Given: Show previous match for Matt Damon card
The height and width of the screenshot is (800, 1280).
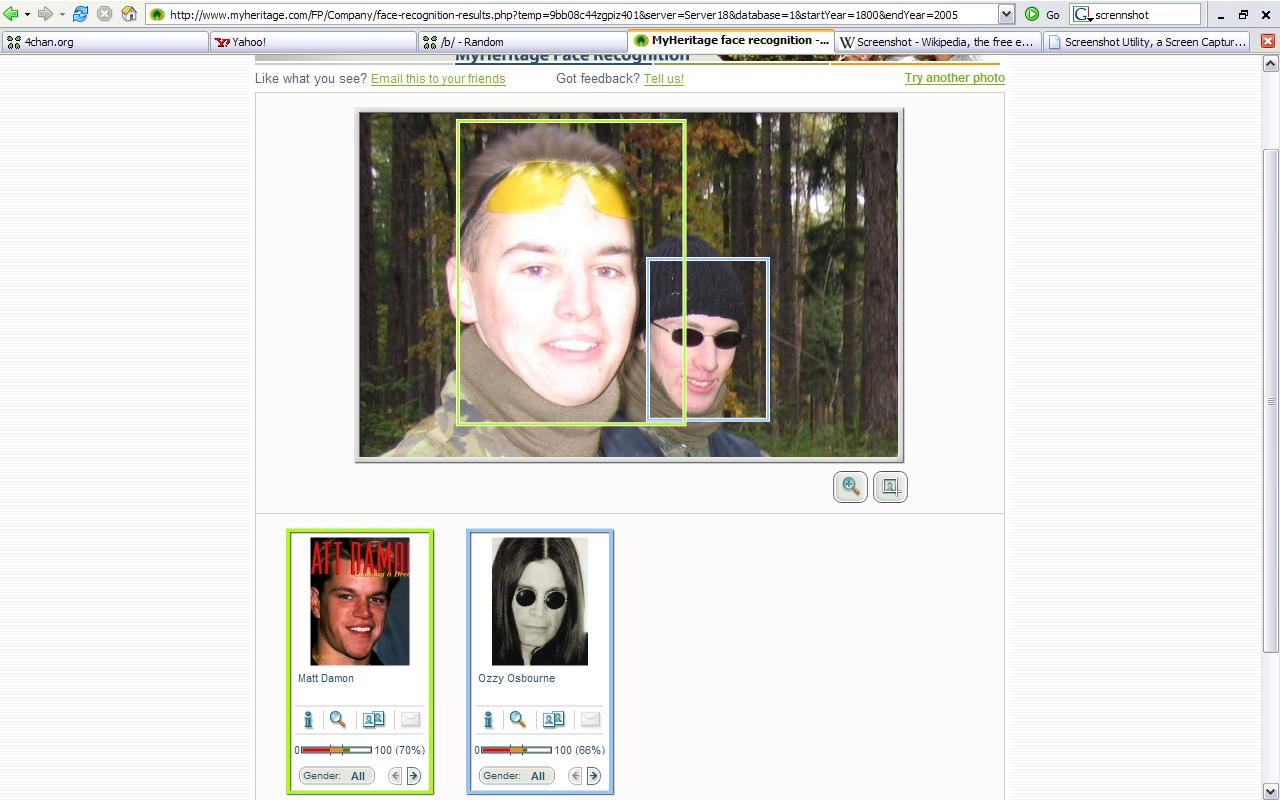Looking at the screenshot, I should pos(395,776).
